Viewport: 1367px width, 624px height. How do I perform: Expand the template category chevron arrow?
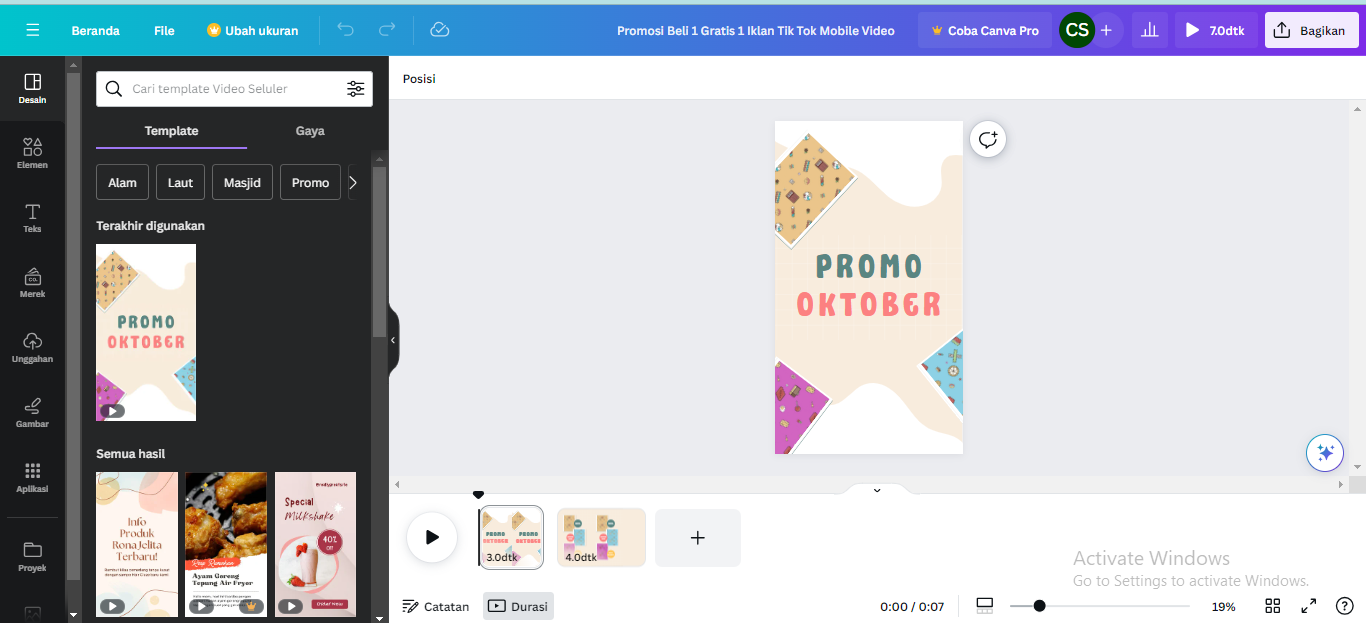pos(352,182)
